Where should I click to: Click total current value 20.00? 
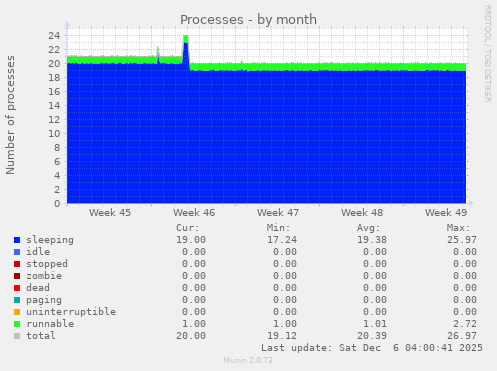pyautogui.click(x=191, y=336)
